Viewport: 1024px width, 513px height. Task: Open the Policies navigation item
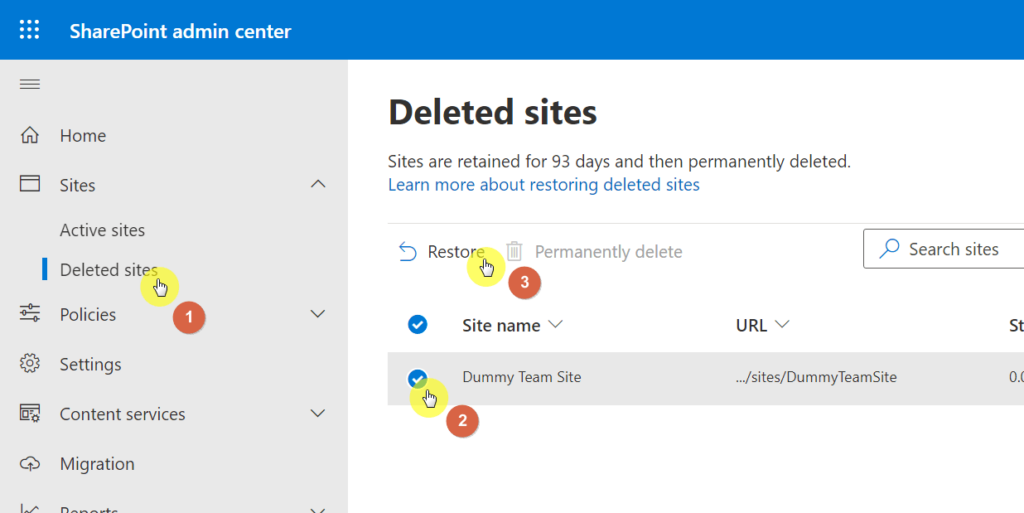coord(88,314)
